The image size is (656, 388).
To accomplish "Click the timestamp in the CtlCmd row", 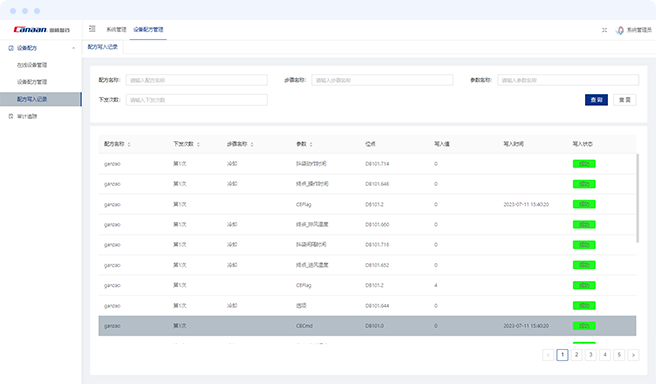I will click(x=526, y=326).
